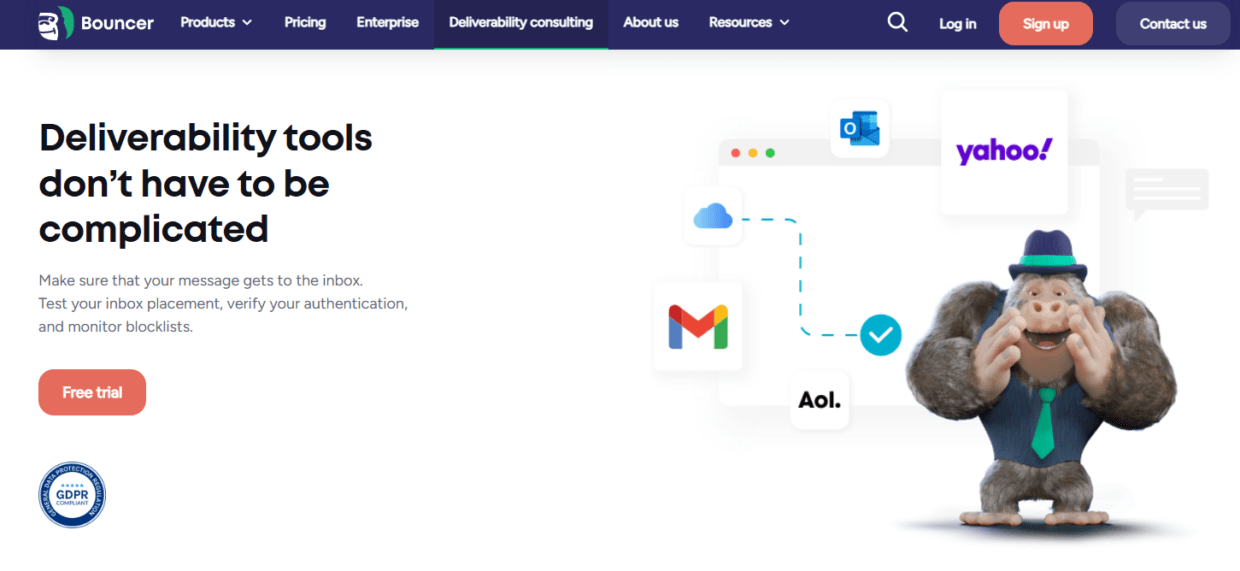Expand the Products dropdown menu

(216, 22)
